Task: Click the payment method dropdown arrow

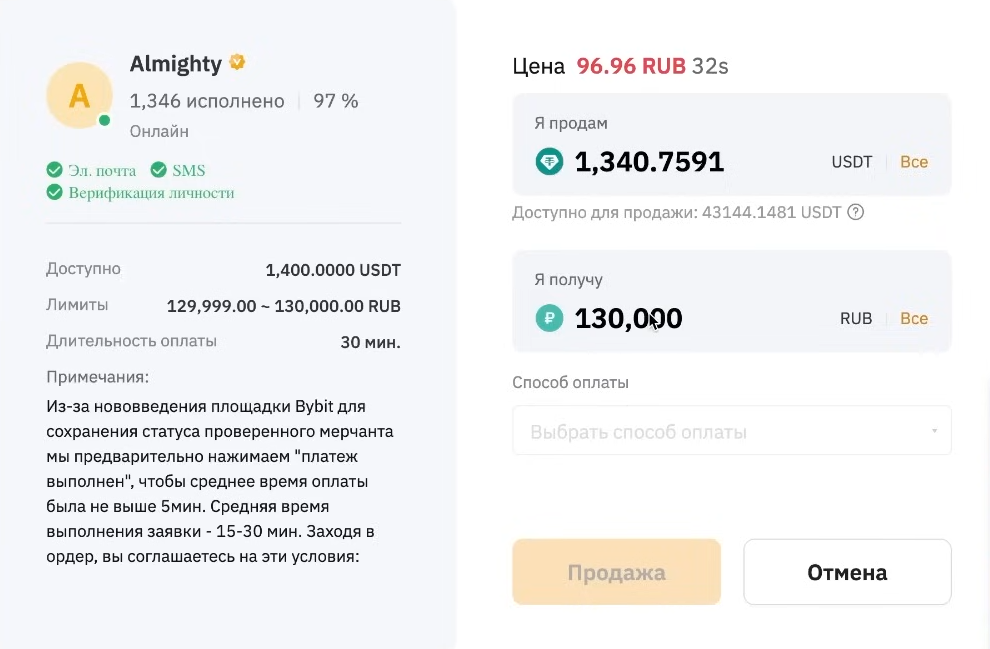Action: [934, 431]
